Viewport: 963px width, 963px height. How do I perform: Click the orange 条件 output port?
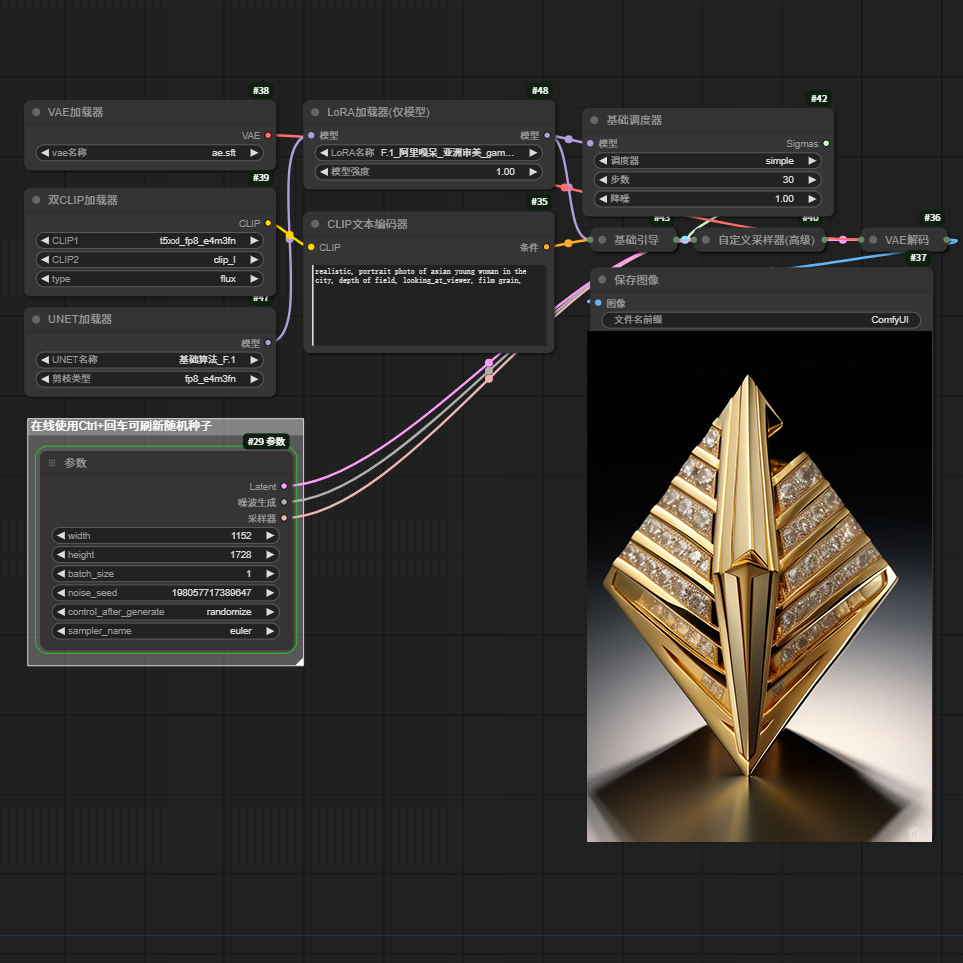pos(547,248)
